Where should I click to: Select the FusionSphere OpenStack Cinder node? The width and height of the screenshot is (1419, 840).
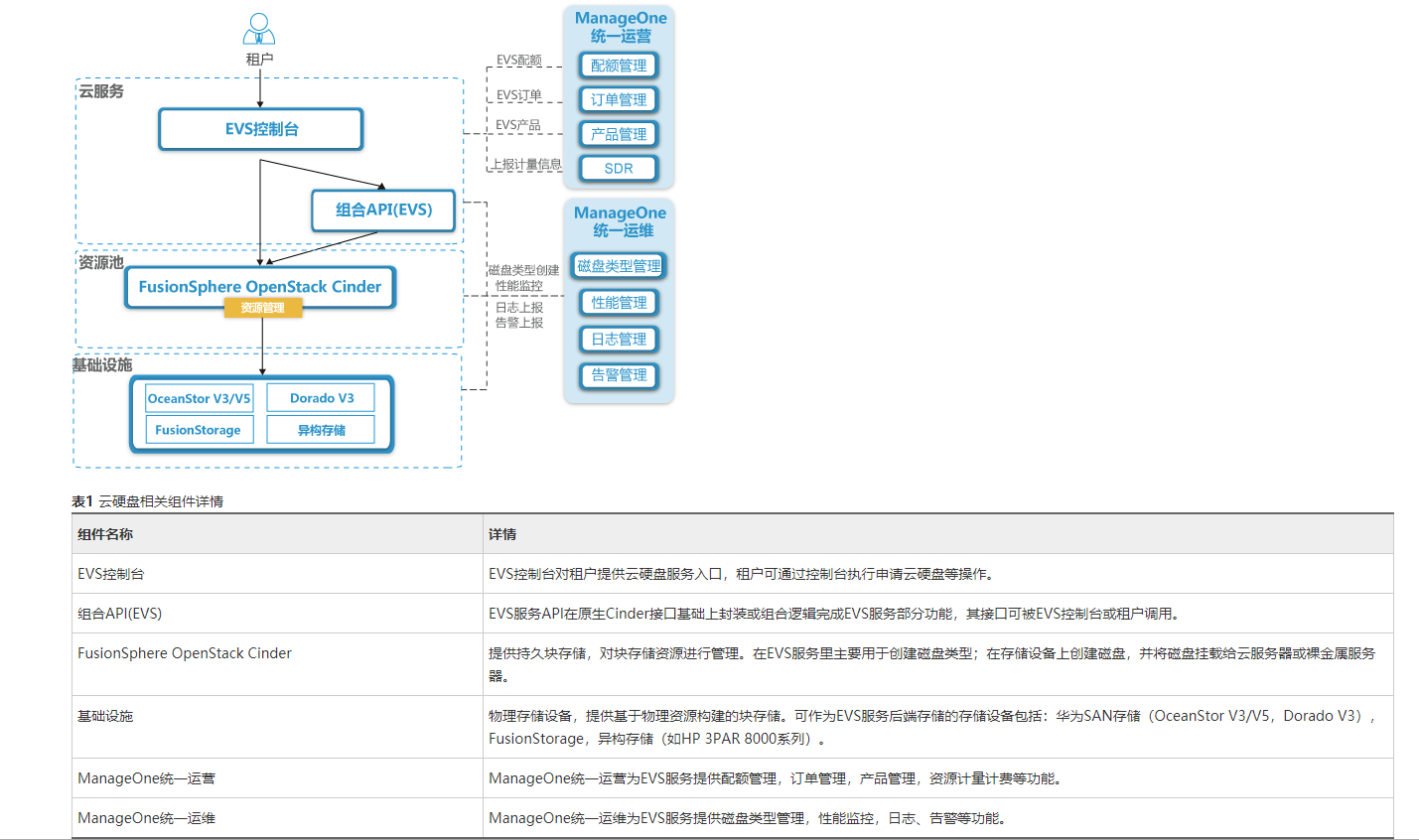[x=260, y=286]
